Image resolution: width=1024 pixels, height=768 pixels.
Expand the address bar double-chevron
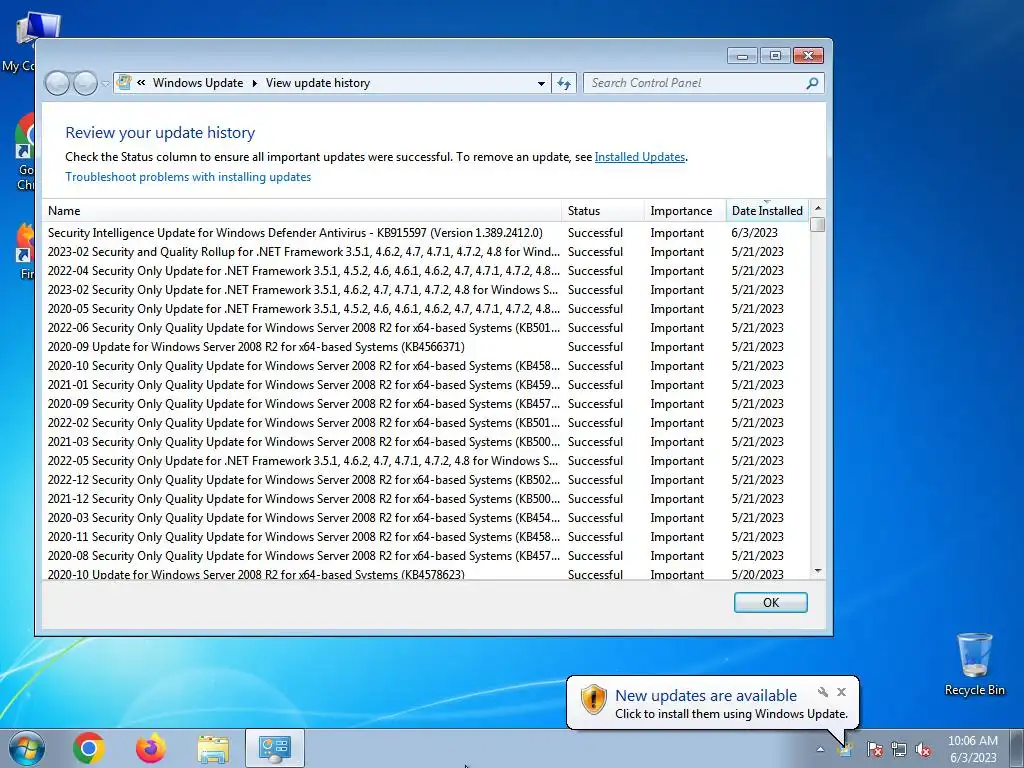point(141,83)
